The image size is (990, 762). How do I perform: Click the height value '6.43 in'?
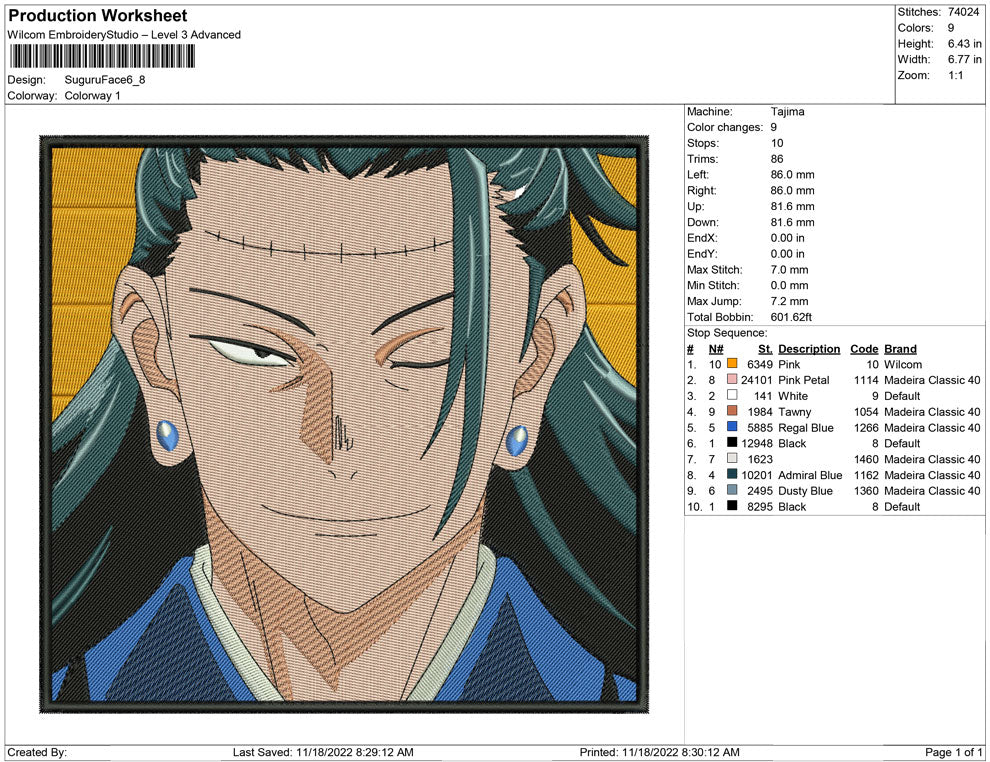[965, 44]
